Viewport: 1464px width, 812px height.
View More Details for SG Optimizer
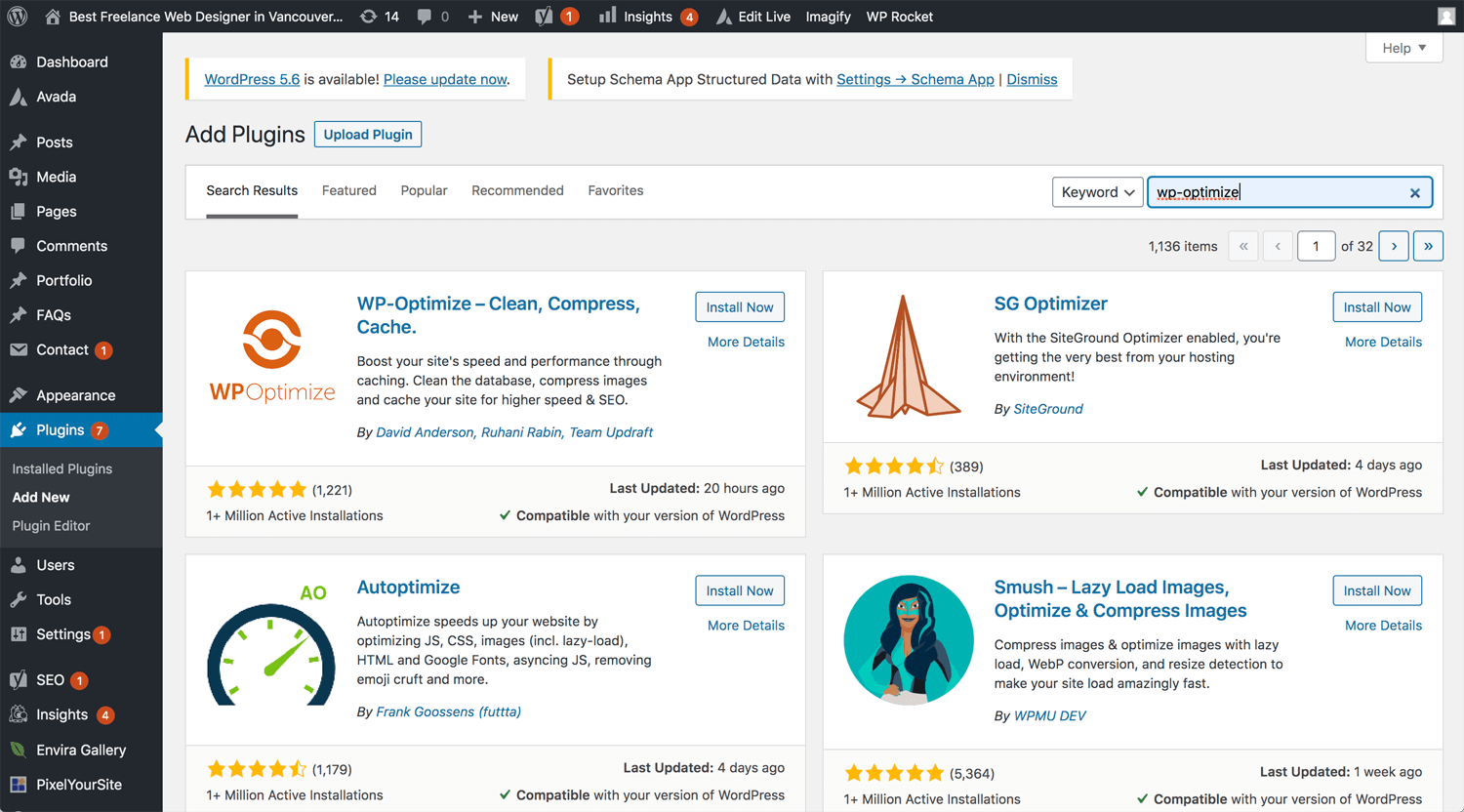pyautogui.click(x=1383, y=342)
